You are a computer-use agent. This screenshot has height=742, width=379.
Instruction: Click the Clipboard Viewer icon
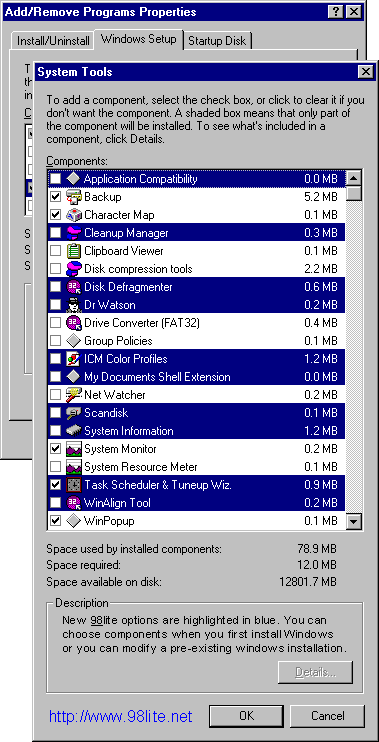[x=73, y=251]
